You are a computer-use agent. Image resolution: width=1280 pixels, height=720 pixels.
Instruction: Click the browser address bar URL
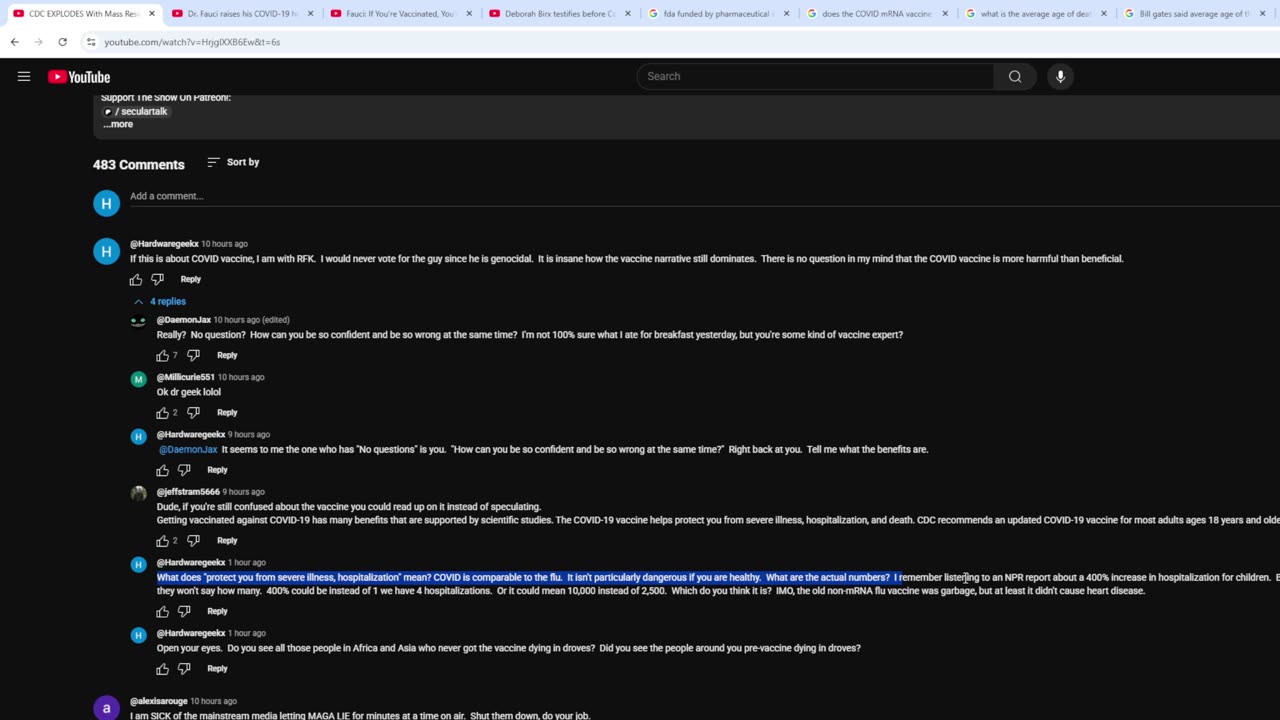click(192, 42)
